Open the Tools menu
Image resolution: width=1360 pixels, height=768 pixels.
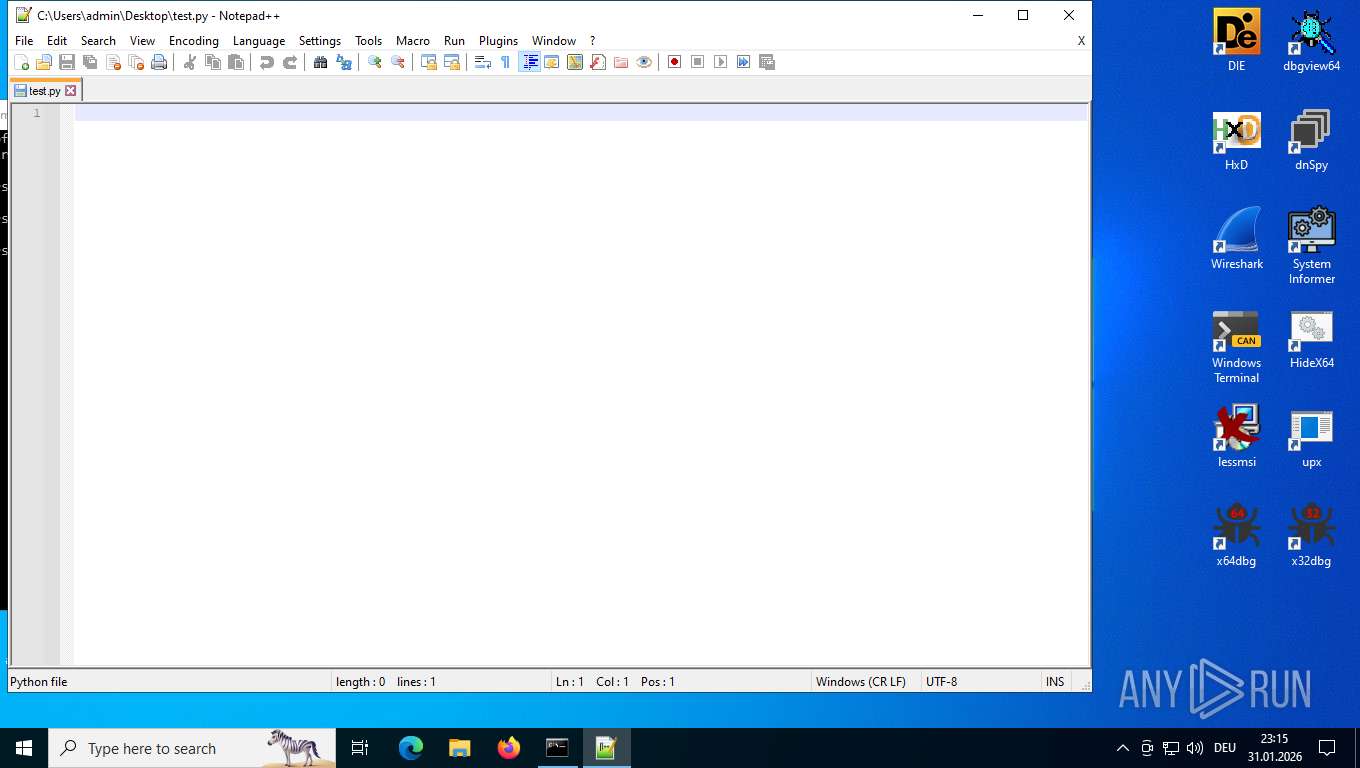click(369, 41)
